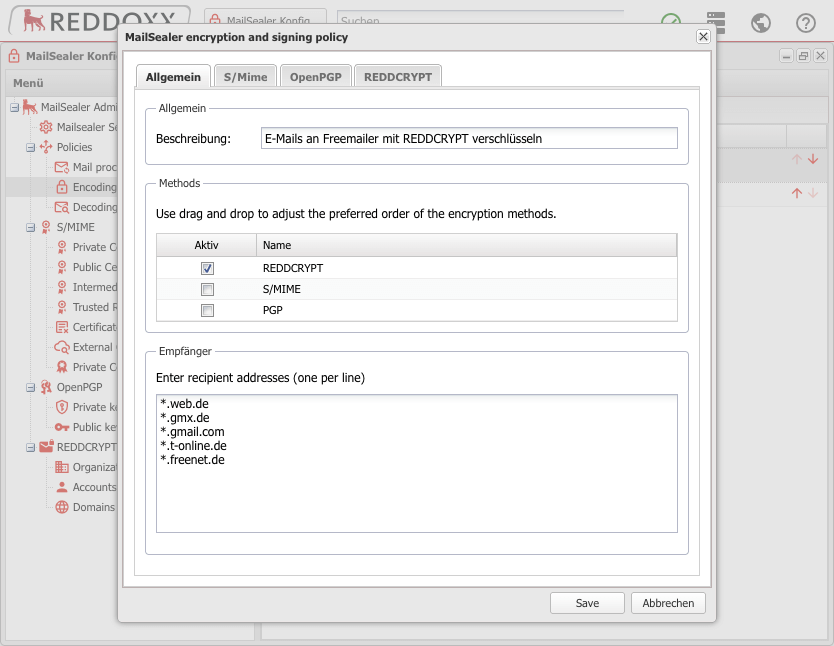Screen dimensions: 834x646
Task: Click the MailSealer Admin dog icon
Action: pyautogui.click(x=30, y=107)
